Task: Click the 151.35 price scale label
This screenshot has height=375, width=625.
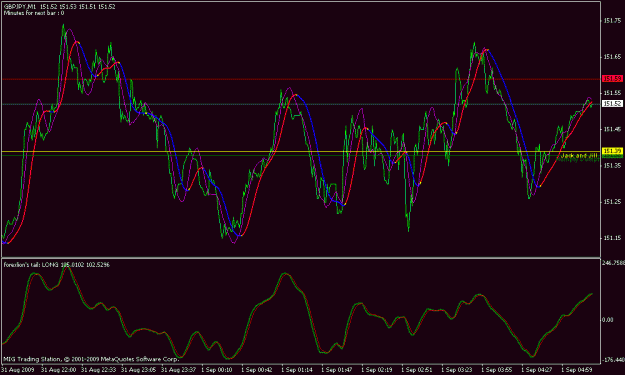Action: pyautogui.click(x=612, y=165)
